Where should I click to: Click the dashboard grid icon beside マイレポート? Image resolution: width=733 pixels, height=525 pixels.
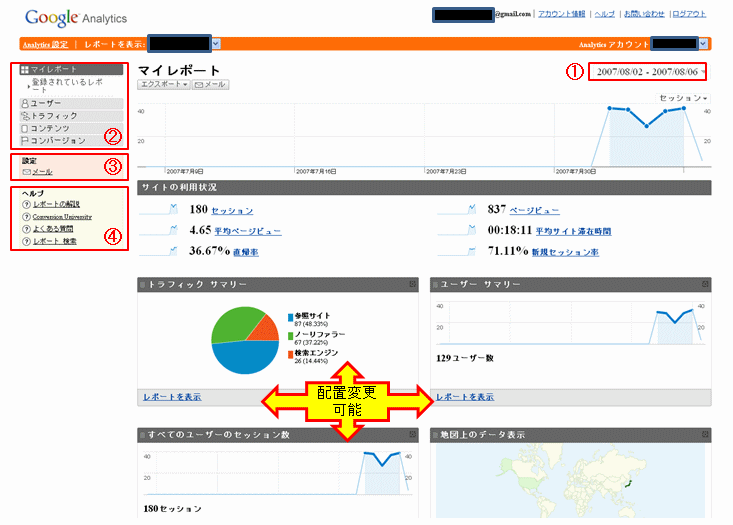25,70
